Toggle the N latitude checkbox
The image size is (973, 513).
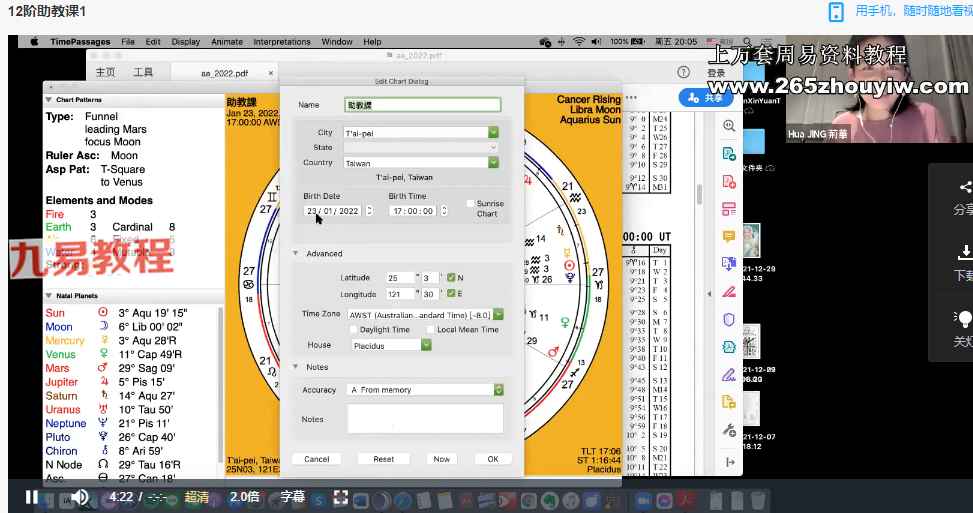[451, 277]
